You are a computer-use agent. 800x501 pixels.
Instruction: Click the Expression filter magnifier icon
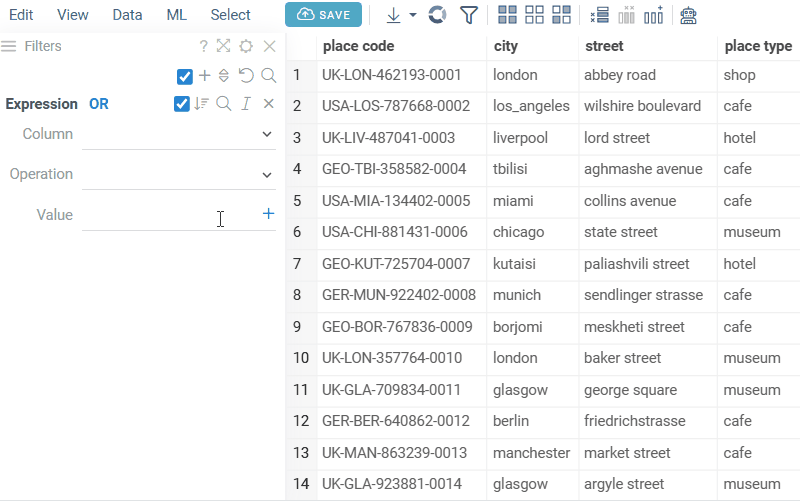point(223,104)
